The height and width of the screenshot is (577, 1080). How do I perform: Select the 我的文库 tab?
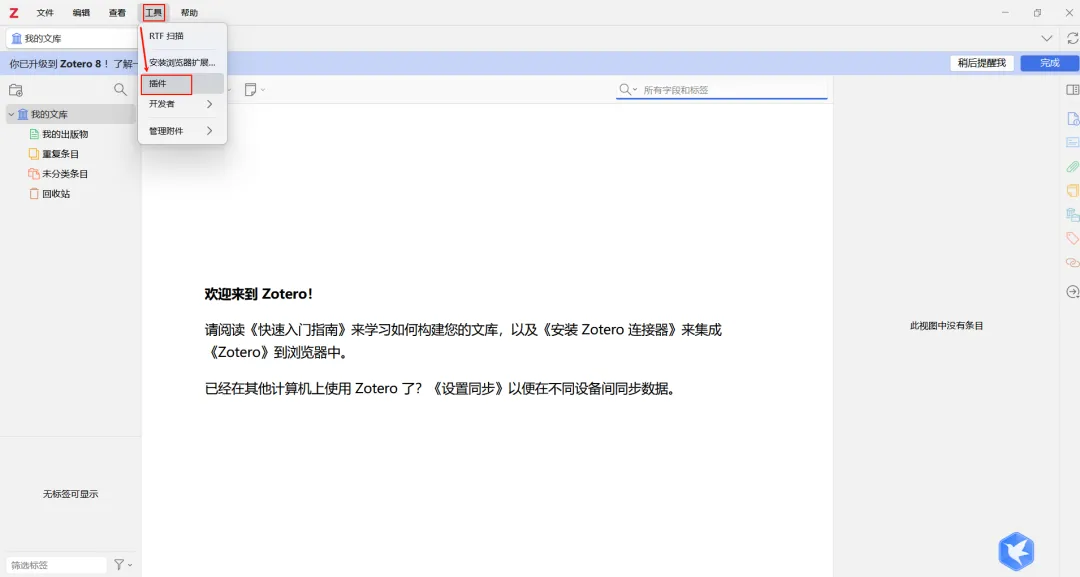[x=72, y=39]
